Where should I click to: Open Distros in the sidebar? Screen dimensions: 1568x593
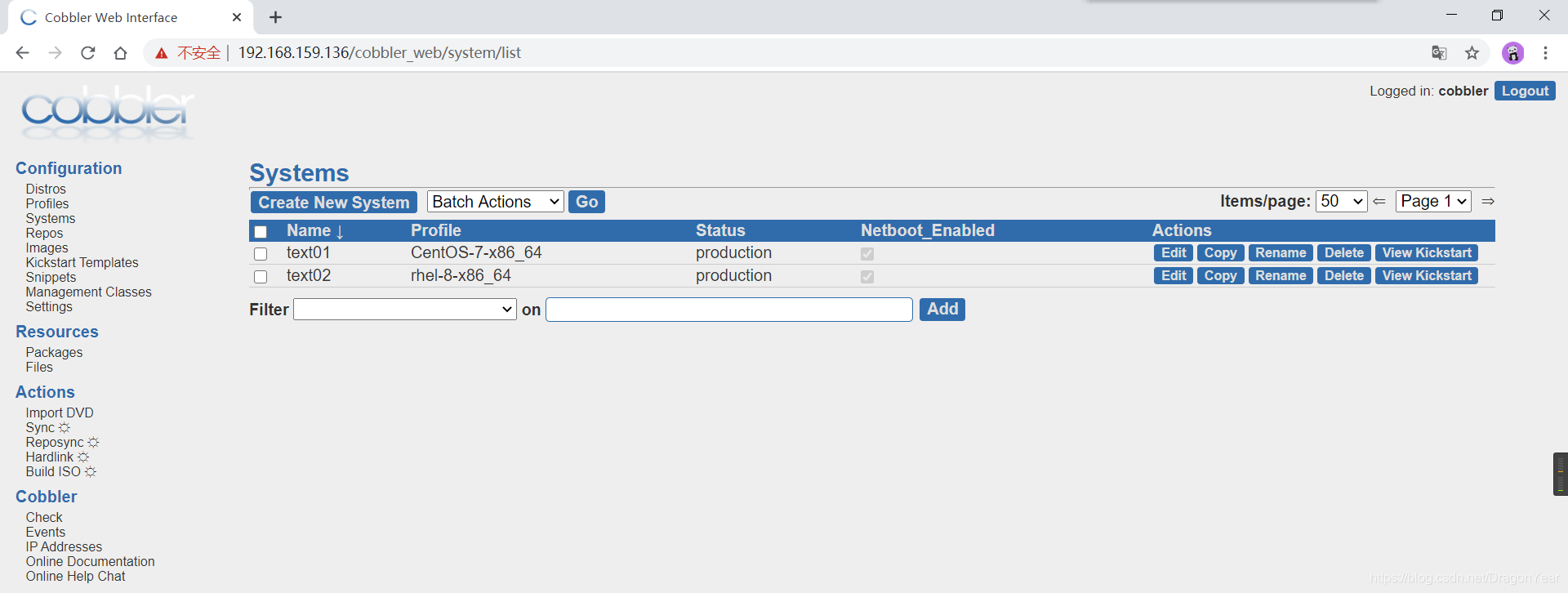point(46,189)
